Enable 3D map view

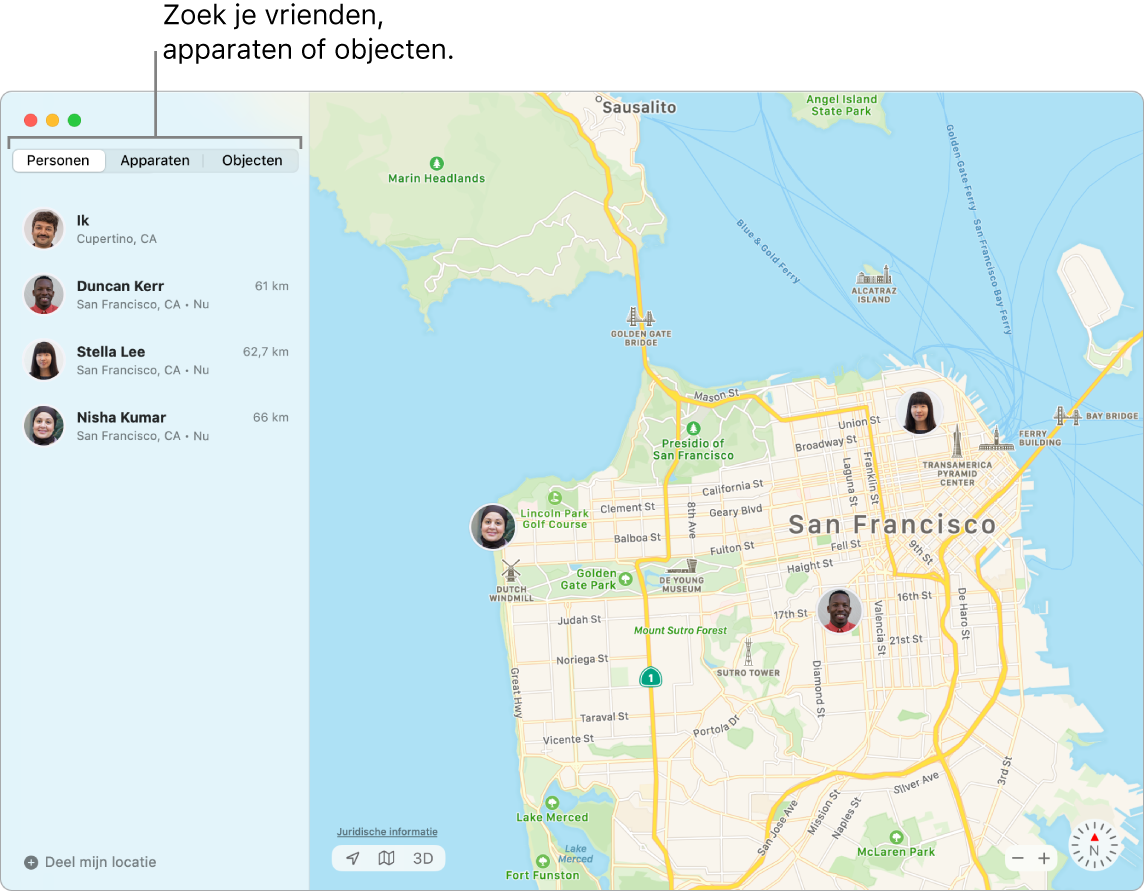point(422,858)
